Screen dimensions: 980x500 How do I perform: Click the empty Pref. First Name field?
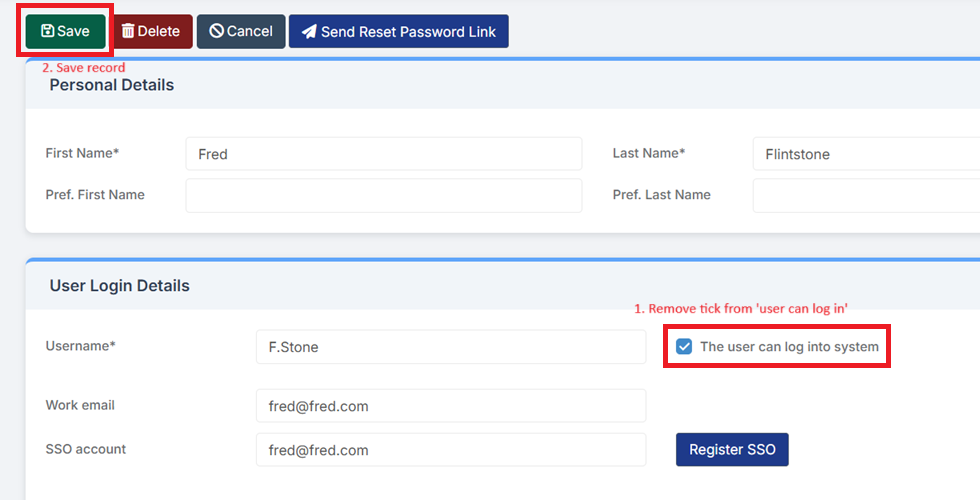pyautogui.click(x=383, y=195)
